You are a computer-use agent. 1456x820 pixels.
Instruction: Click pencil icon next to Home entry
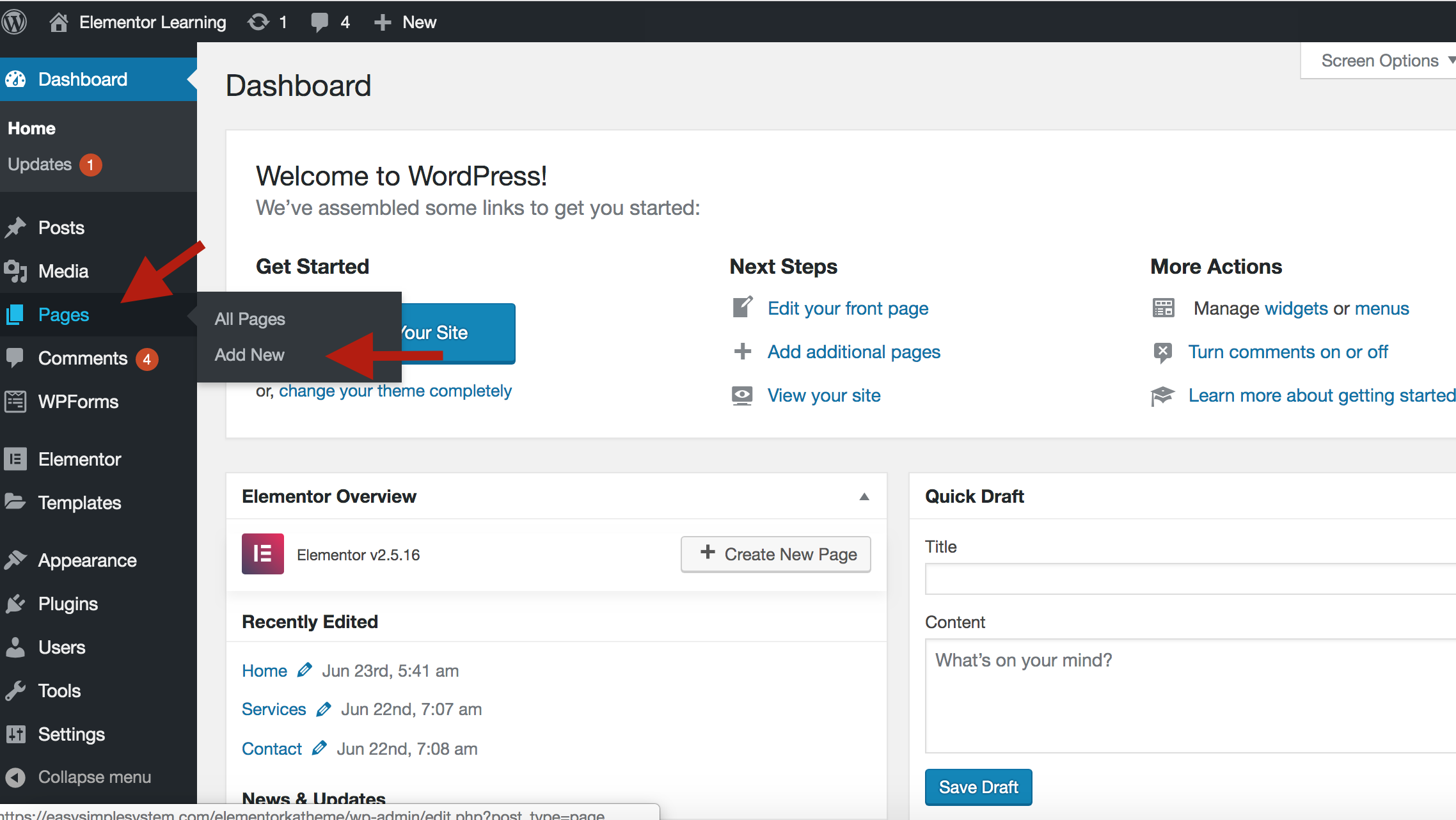pos(305,670)
